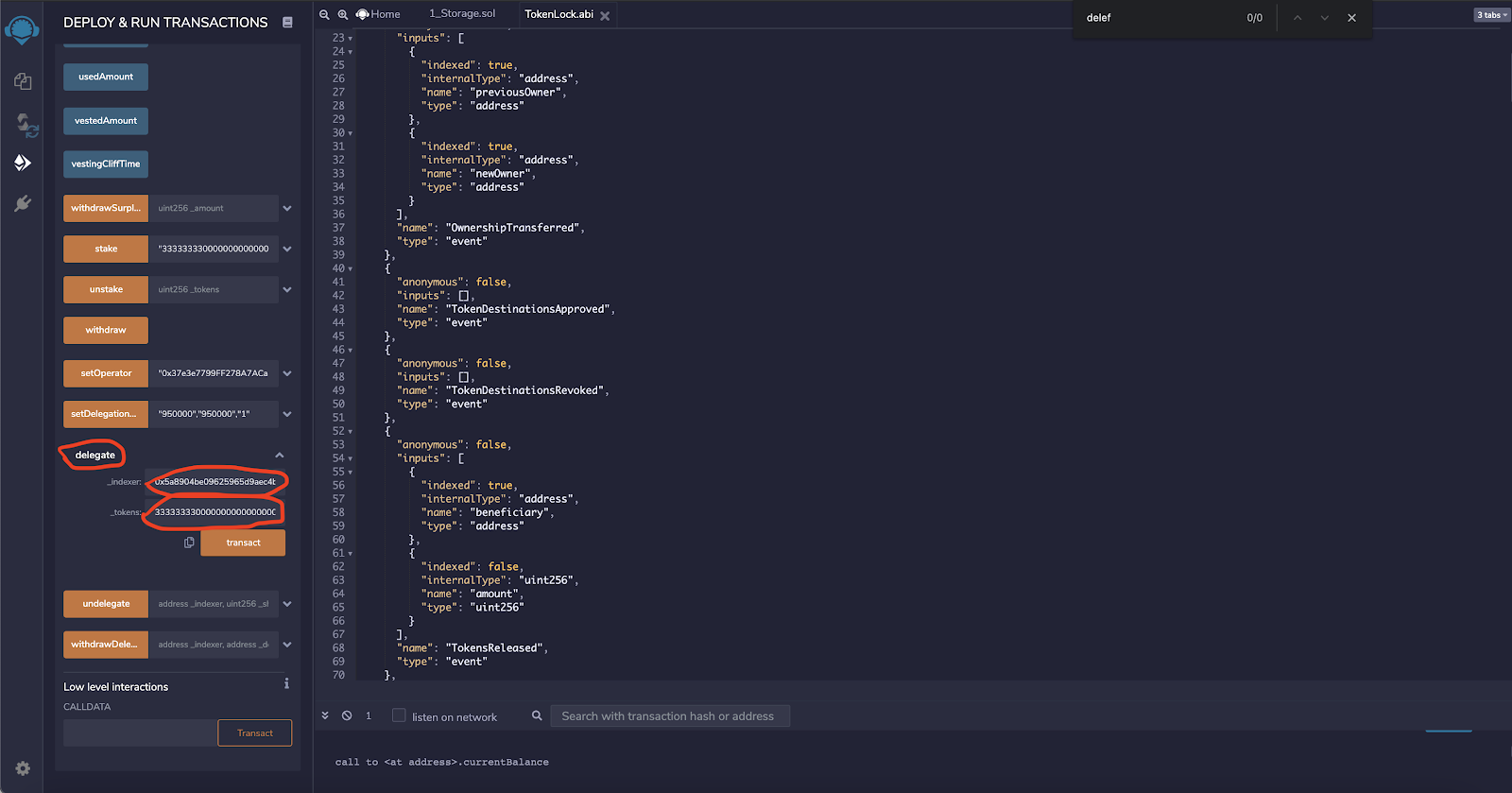1512x793 pixels.
Task: Fold code block at line 40
Action: click(351, 269)
